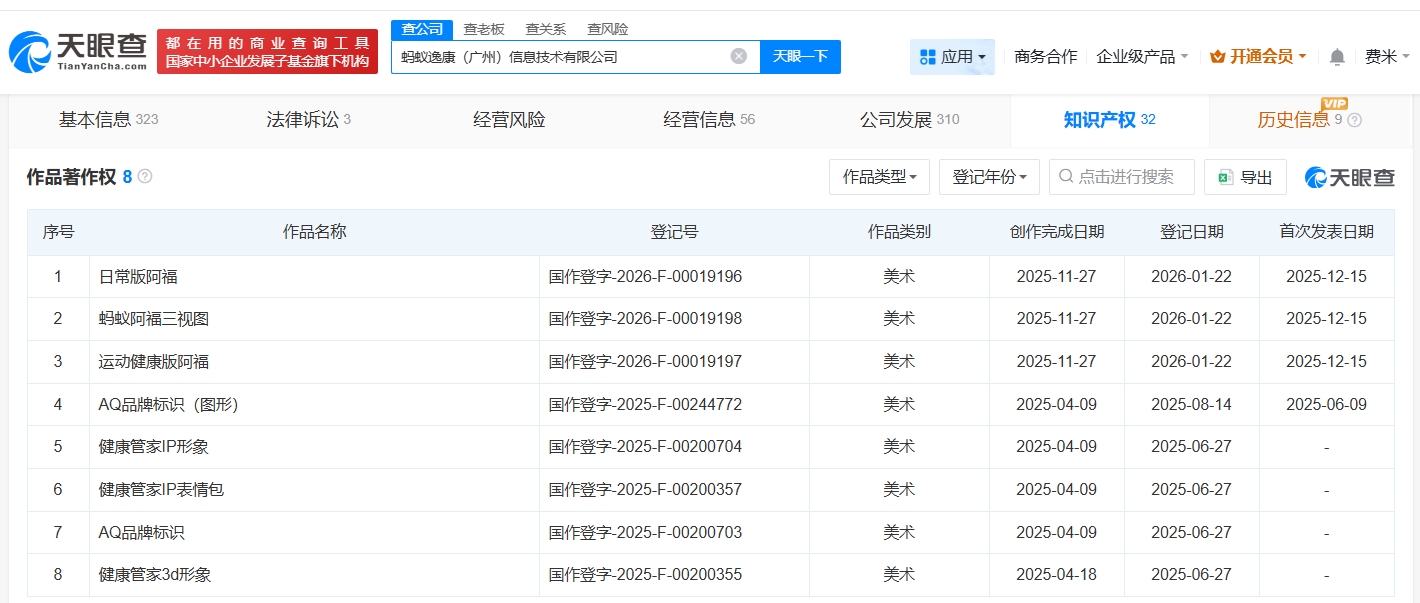This screenshot has width=1420, height=603.
Task: Open the 商务合作 link
Action: point(1045,57)
